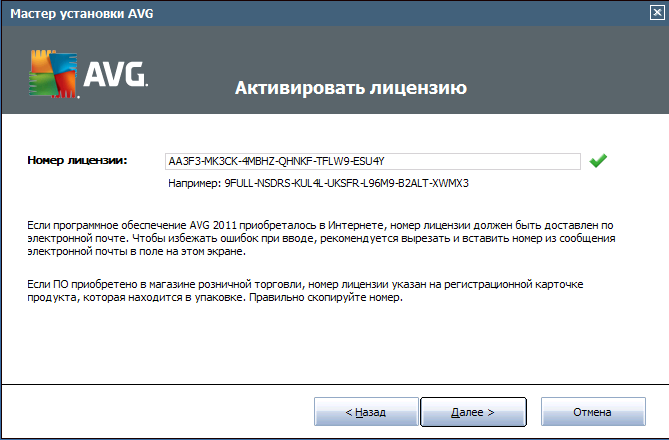This screenshot has width=669, height=440.
Task: Click the "Номер лицензии:" label
Action: pyautogui.click(x=77, y=160)
